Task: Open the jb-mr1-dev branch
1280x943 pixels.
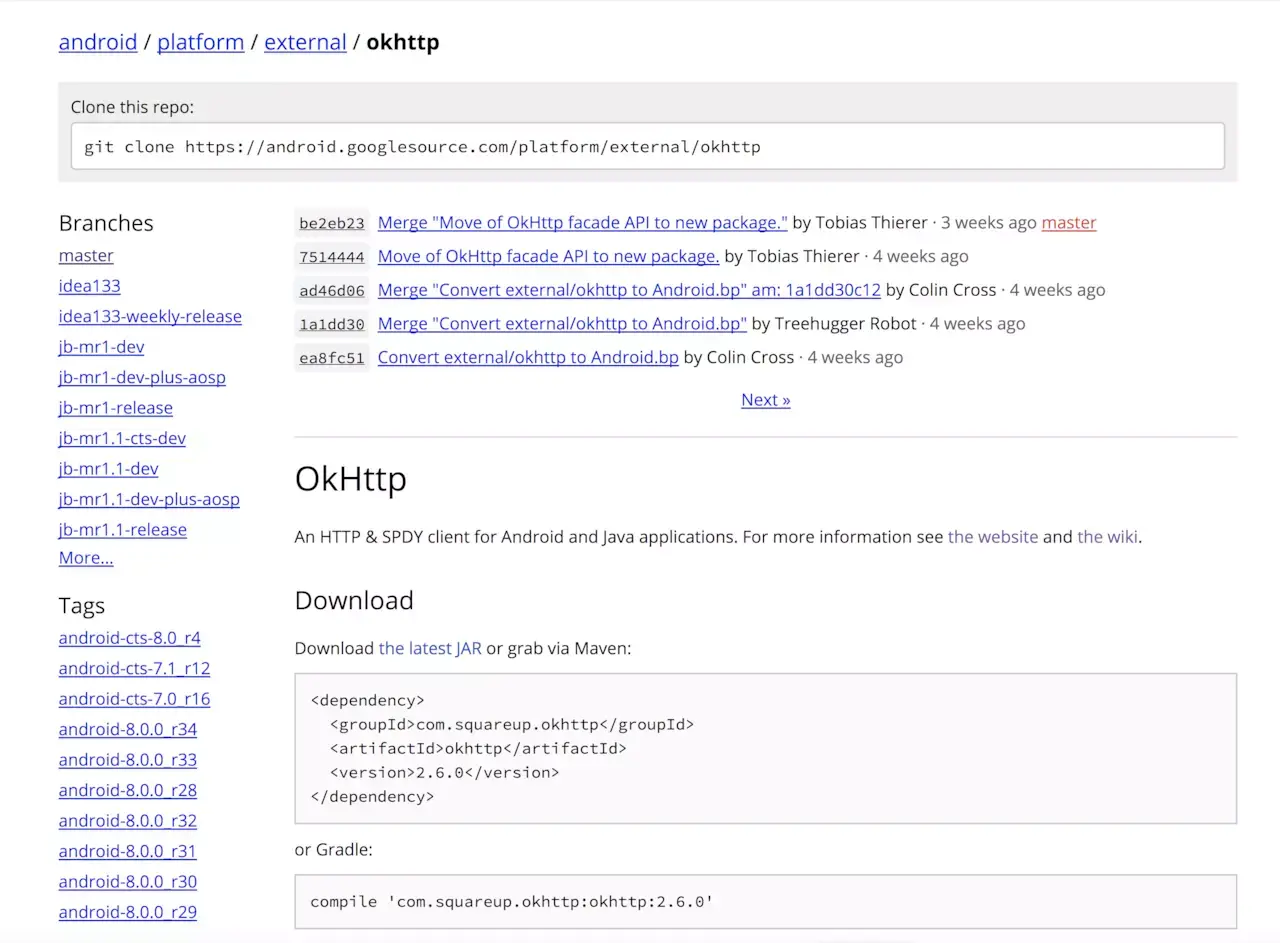Action: 101,347
